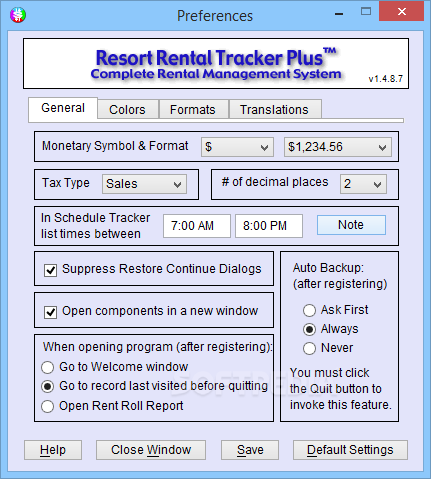The height and width of the screenshot is (479, 431).
Task: Click the Tax Type label
Action: [x=66, y=183]
